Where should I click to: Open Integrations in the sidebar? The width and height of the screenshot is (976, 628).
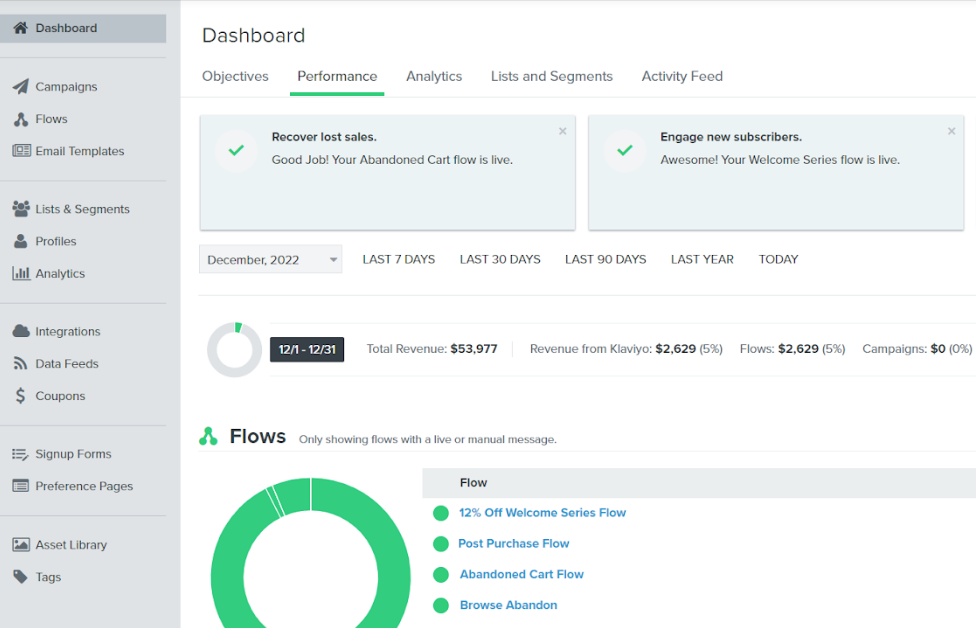tap(67, 332)
